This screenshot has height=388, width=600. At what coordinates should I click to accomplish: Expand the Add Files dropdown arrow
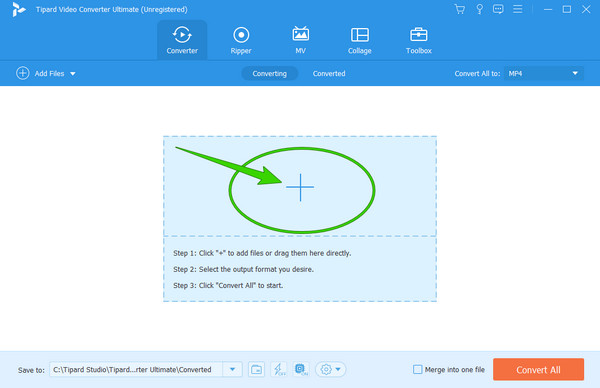[73, 73]
